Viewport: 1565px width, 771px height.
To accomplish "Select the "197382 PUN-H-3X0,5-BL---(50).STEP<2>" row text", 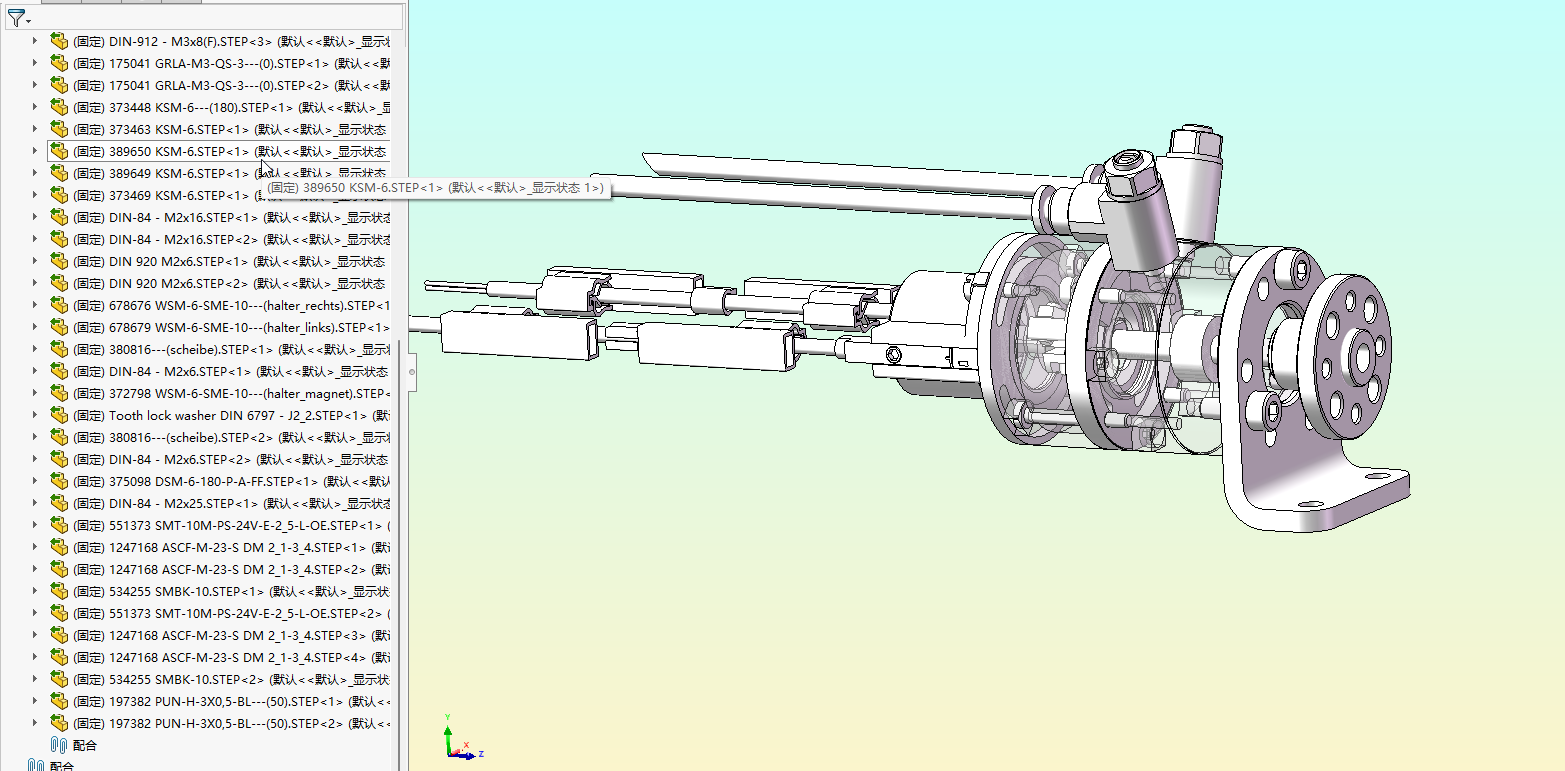I will click(231, 723).
